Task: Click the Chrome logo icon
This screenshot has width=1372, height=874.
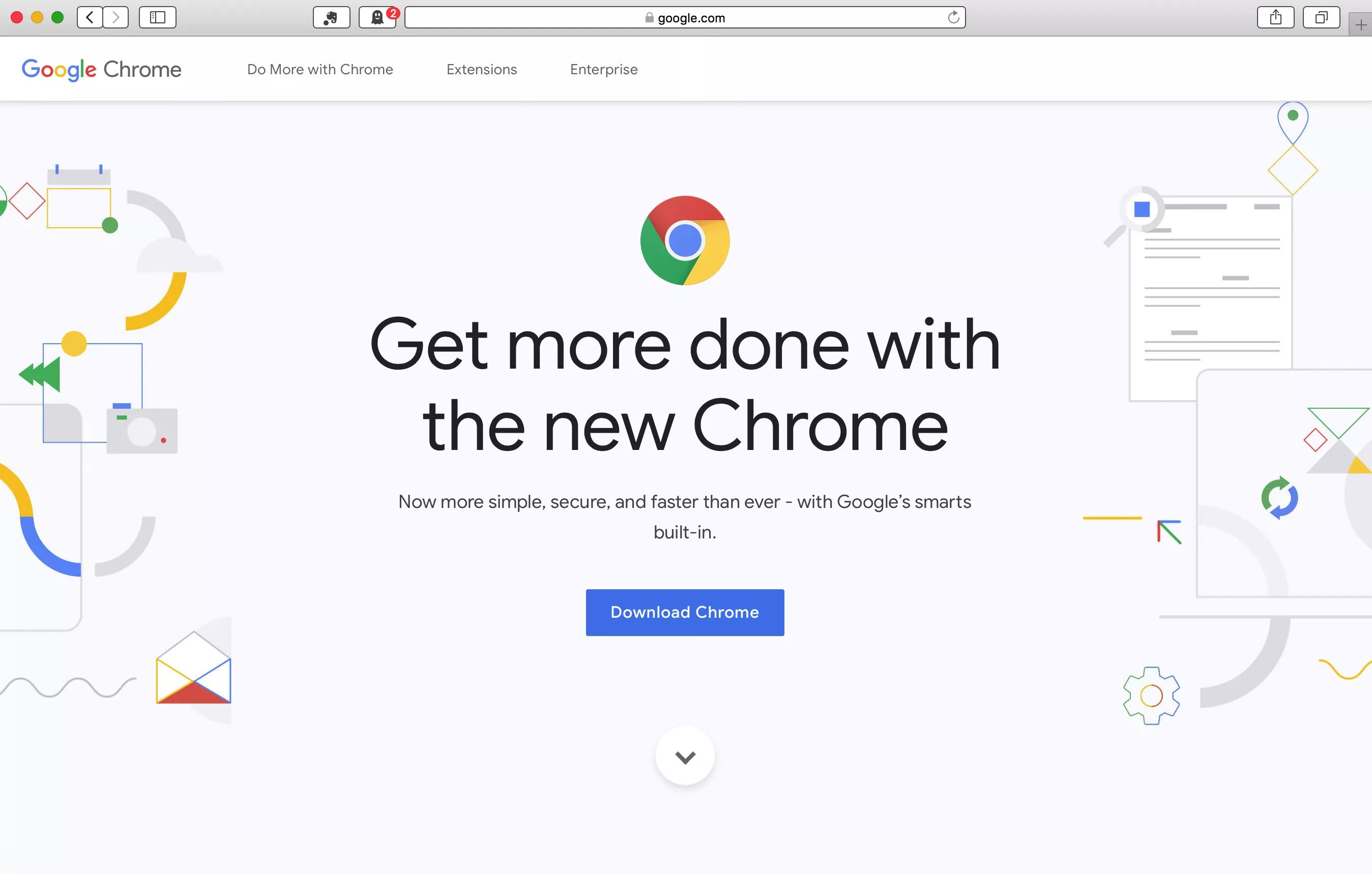Action: point(685,241)
